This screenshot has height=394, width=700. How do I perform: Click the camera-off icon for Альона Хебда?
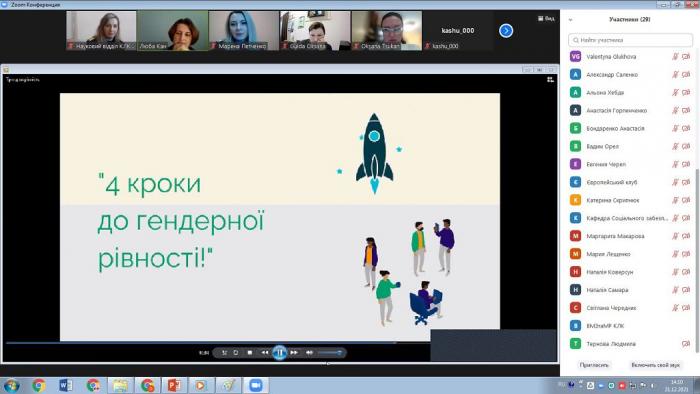(686, 92)
